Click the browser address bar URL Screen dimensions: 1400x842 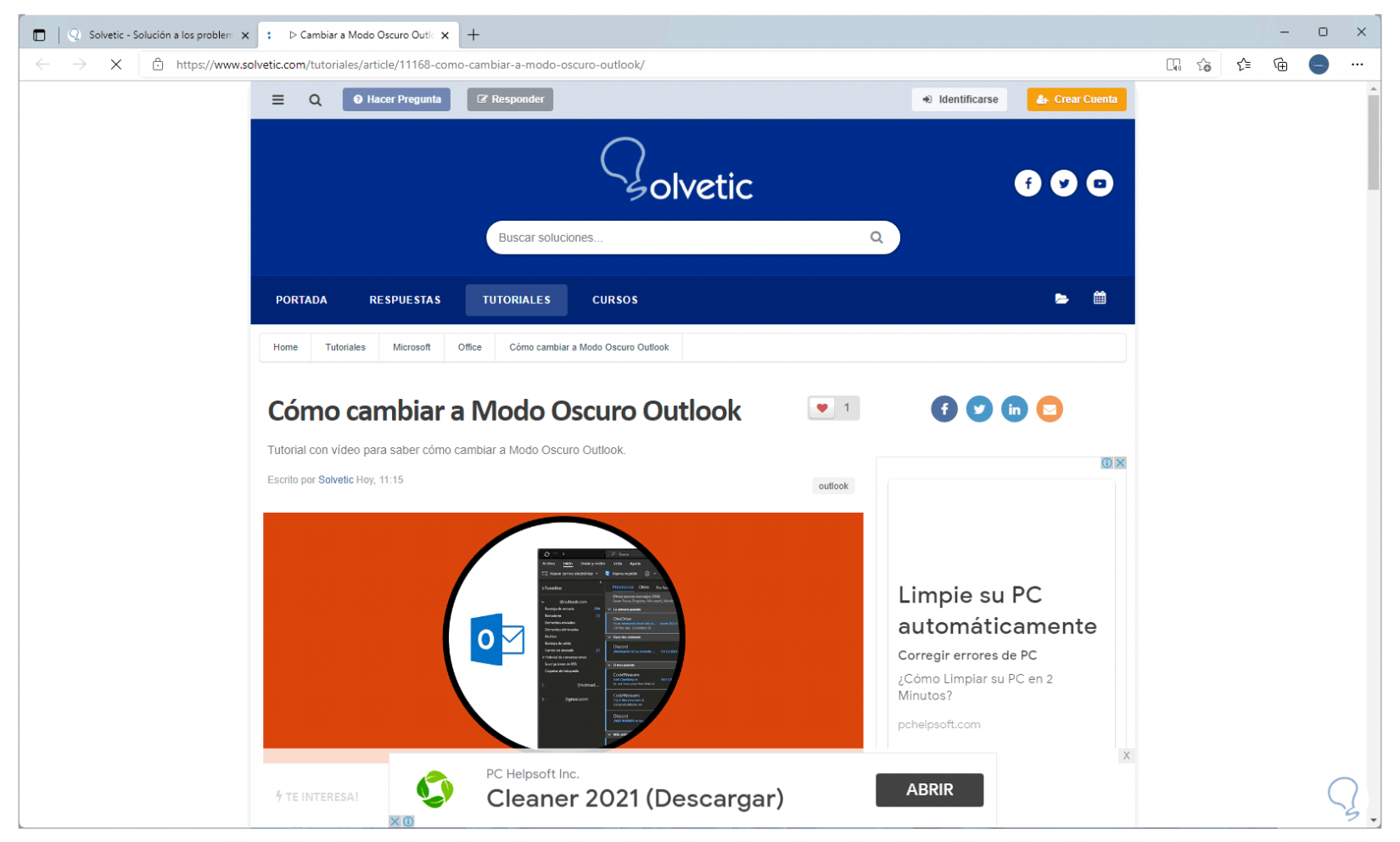click(411, 65)
